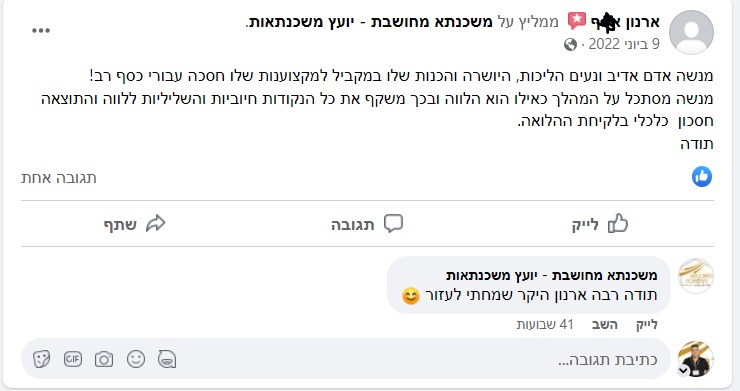The width and height of the screenshot is (740, 391).
Task: Open the emoji smiley picker
Action: (x=136, y=359)
